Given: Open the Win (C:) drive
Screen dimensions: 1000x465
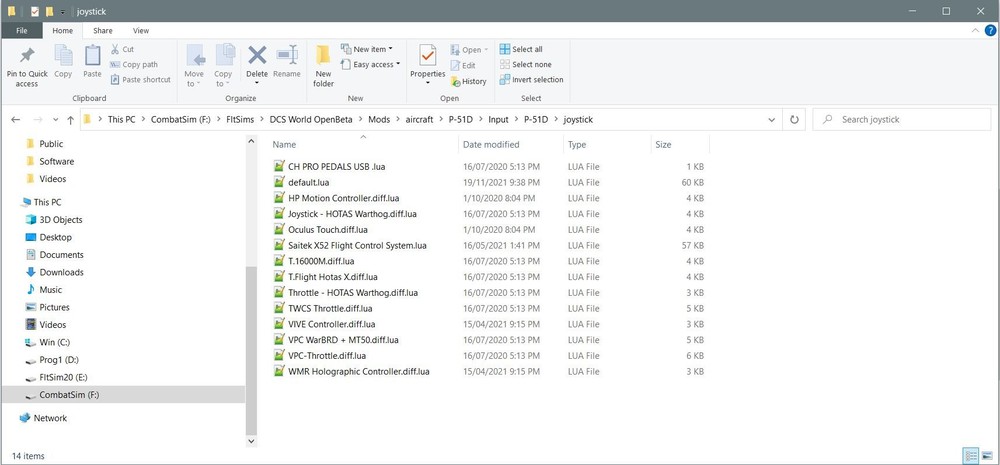Looking at the screenshot, I should [x=54, y=342].
